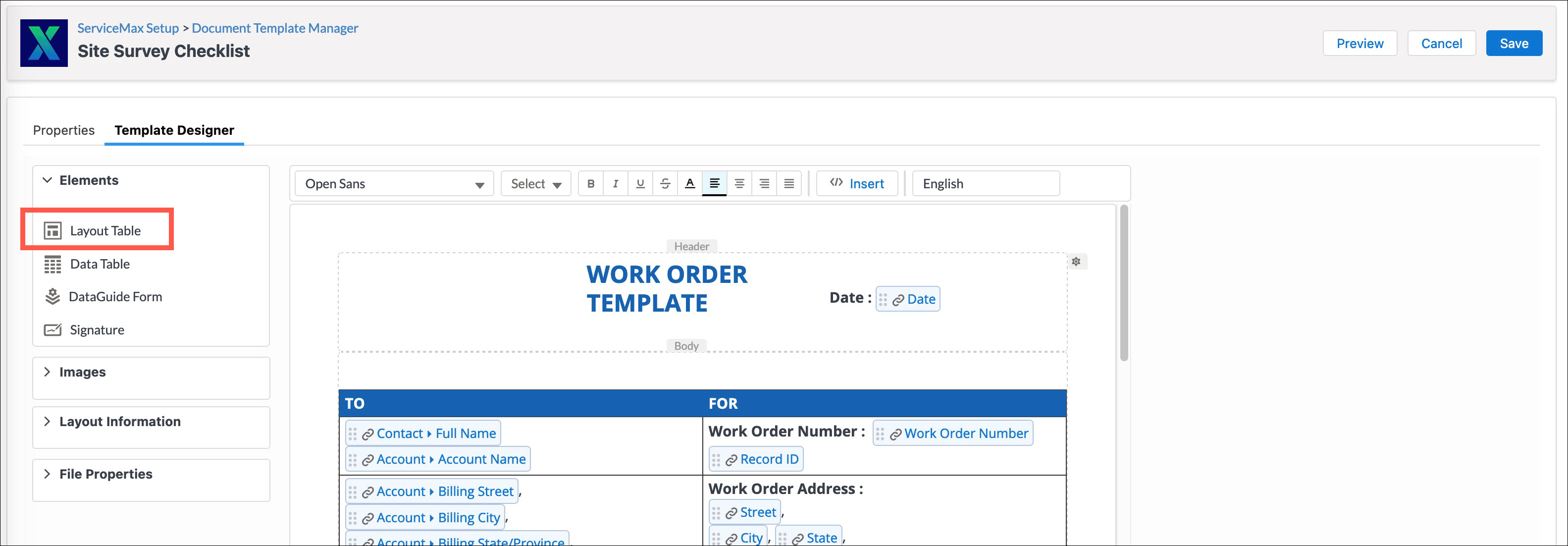Expand the Images section

point(82,372)
